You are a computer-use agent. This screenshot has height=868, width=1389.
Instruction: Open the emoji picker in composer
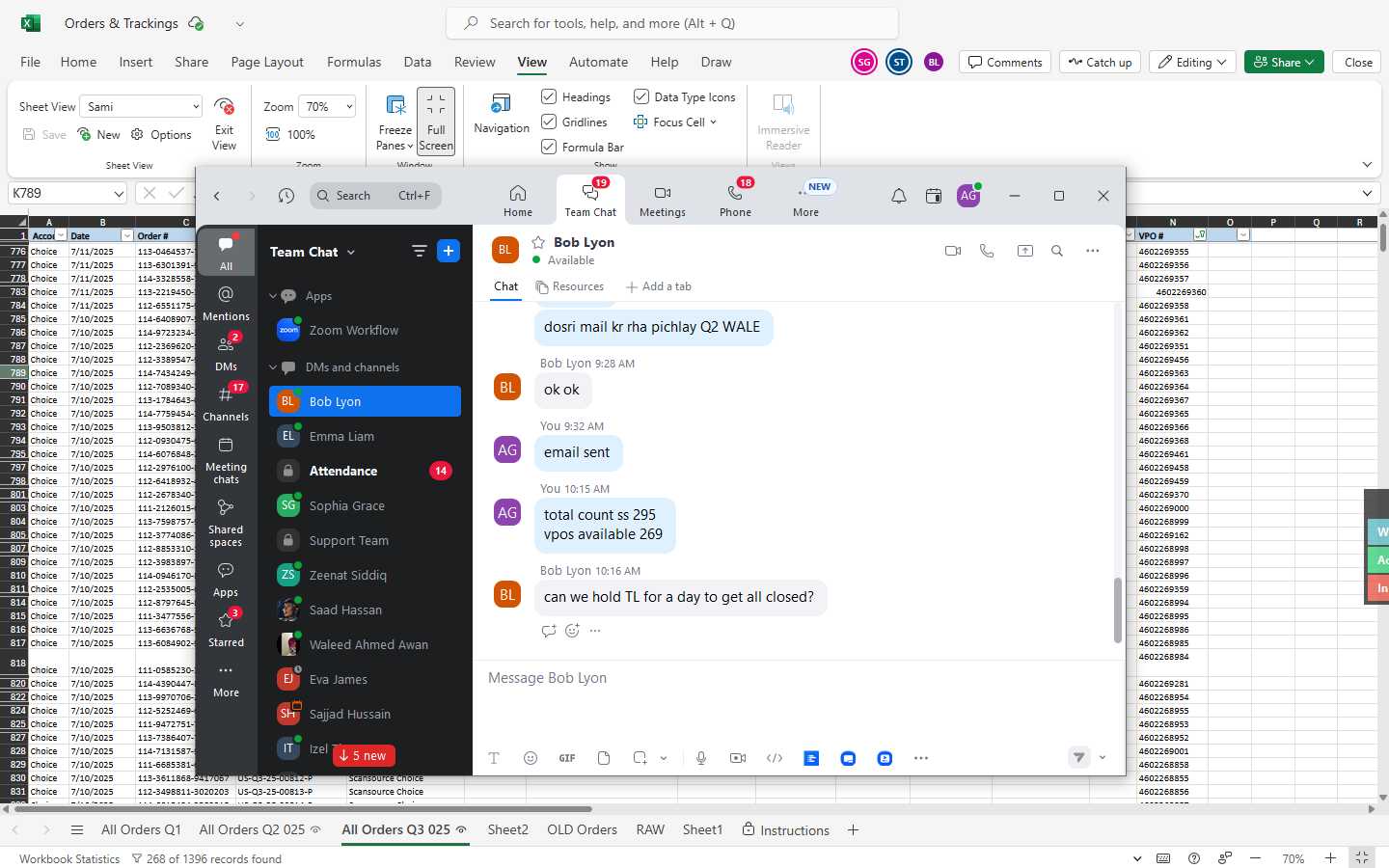coord(531,758)
